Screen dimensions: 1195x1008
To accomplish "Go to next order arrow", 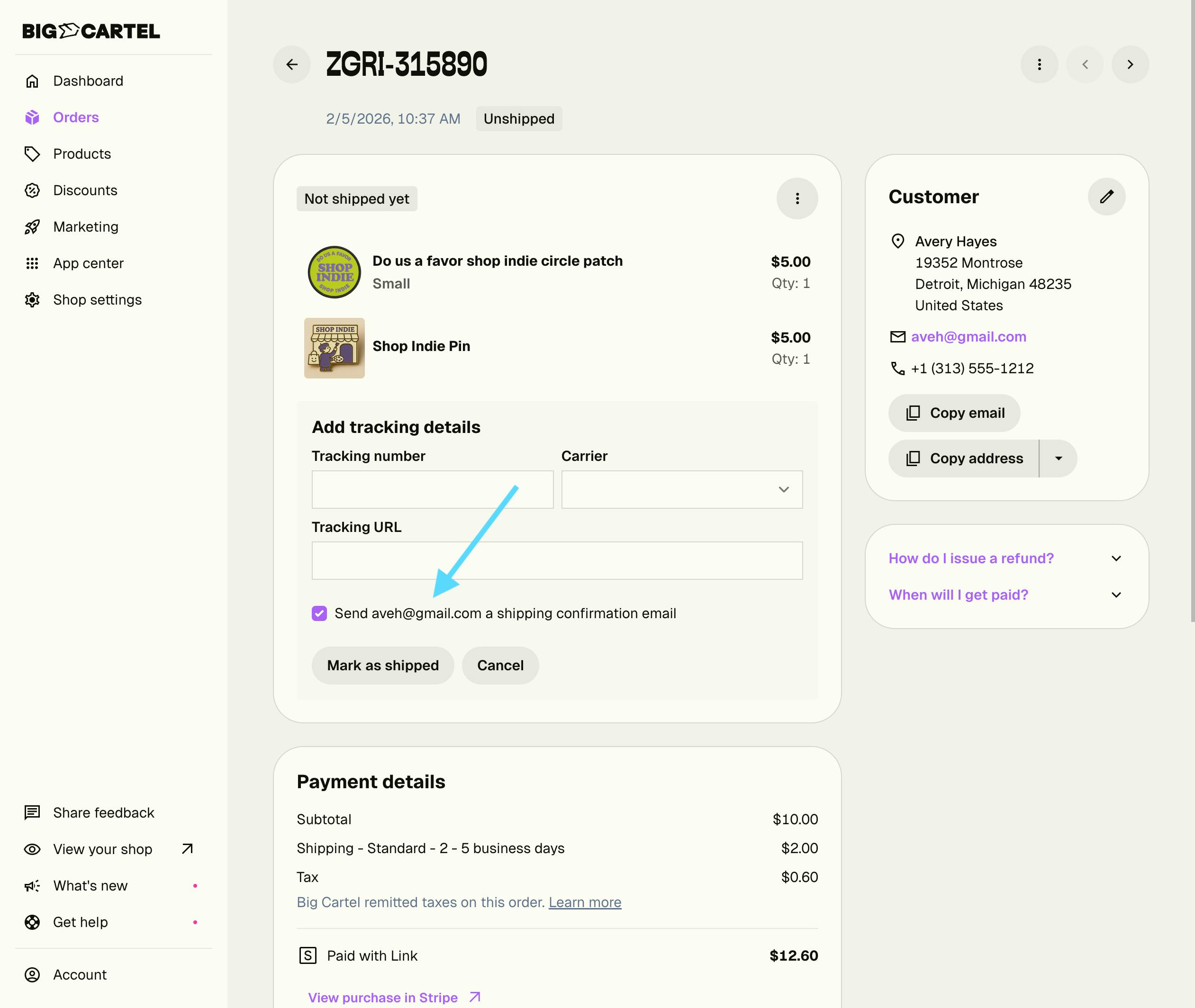I will pyautogui.click(x=1130, y=64).
